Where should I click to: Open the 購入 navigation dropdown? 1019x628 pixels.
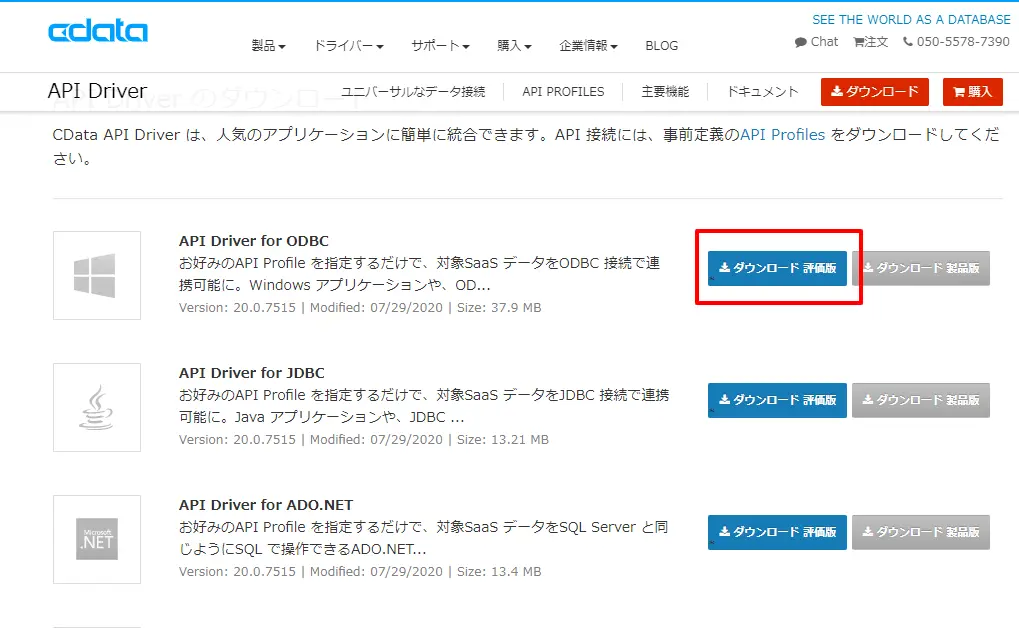tap(514, 46)
